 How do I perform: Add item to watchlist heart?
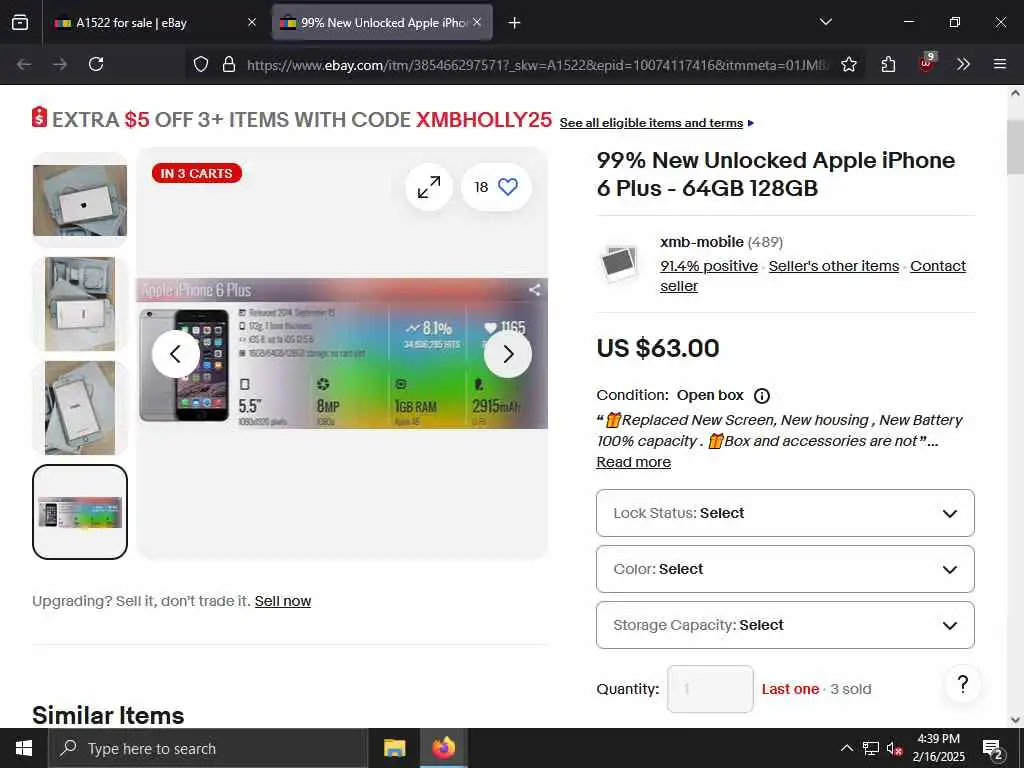[496, 187]
